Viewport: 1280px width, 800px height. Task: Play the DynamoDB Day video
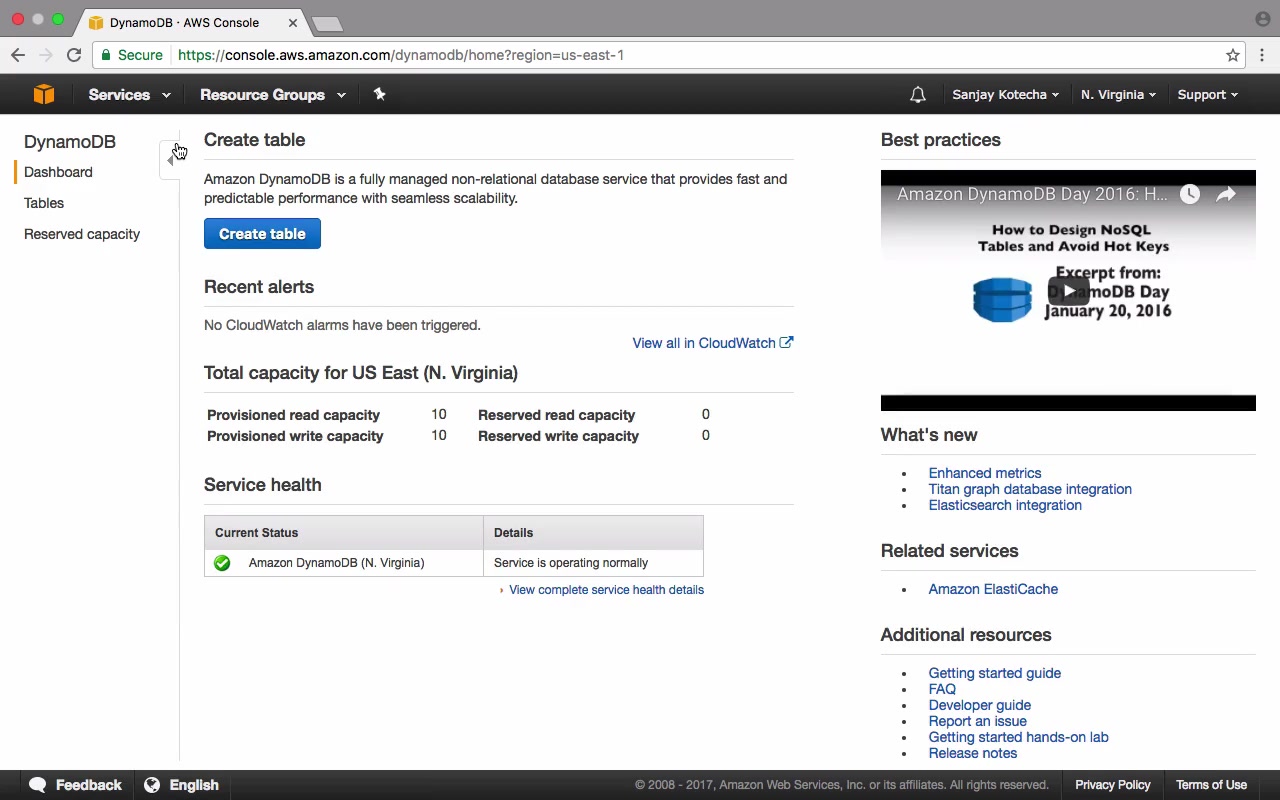pyautogui.click(x=1068, y=291)
